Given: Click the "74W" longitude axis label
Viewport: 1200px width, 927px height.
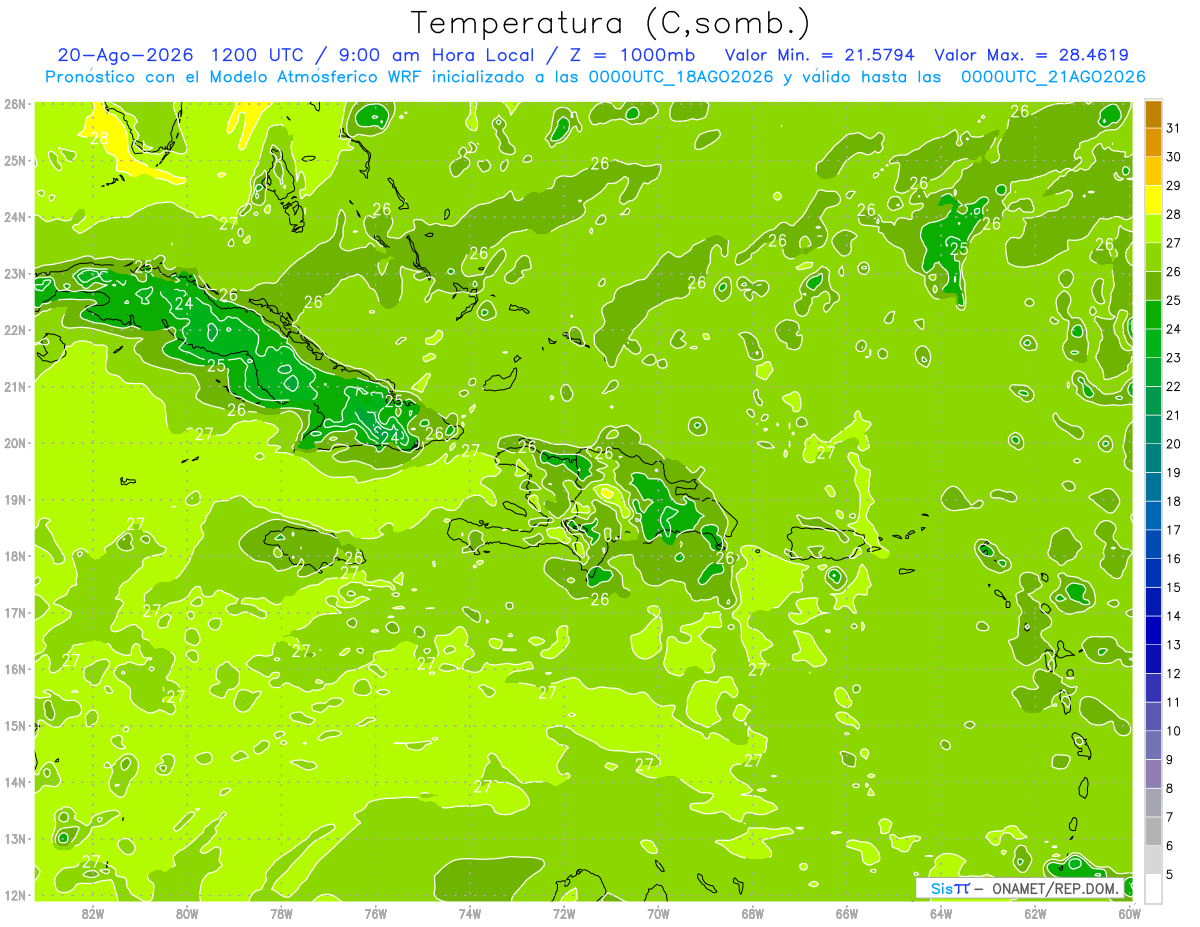Looking at the screenshot, I should 470,914.
